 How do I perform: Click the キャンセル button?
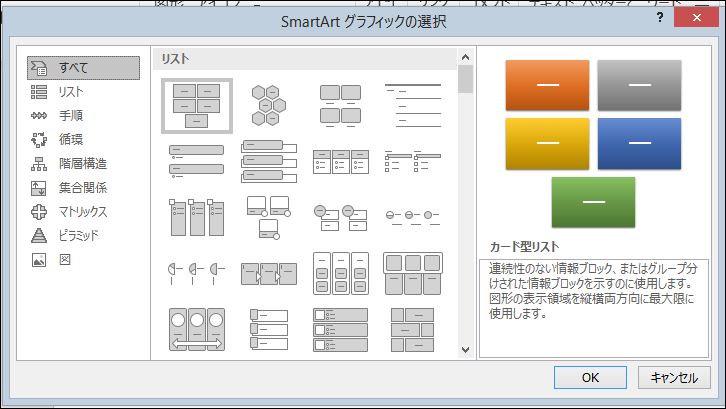coord(674,378)
